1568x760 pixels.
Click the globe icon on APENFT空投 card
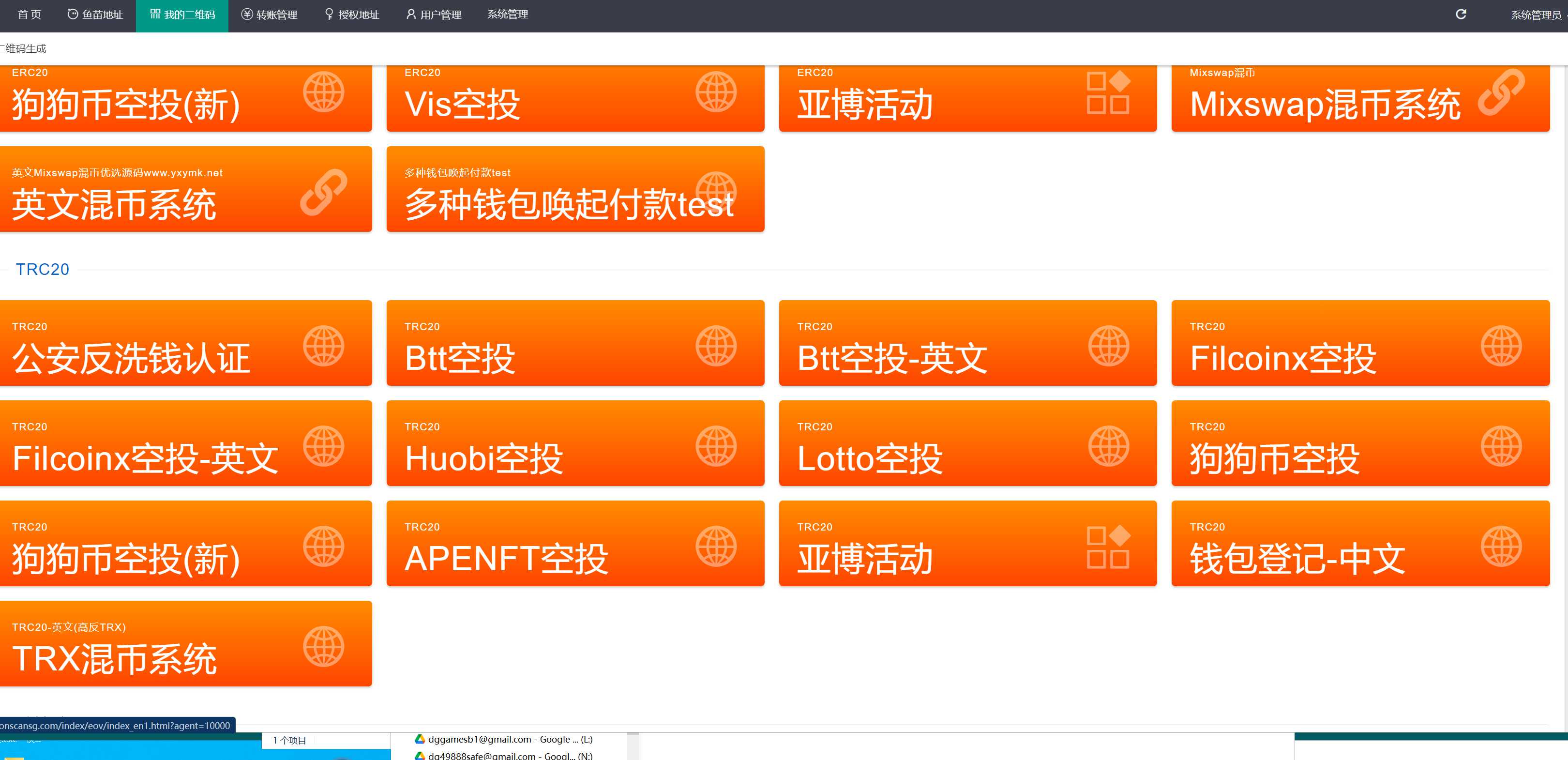(716, 546)
